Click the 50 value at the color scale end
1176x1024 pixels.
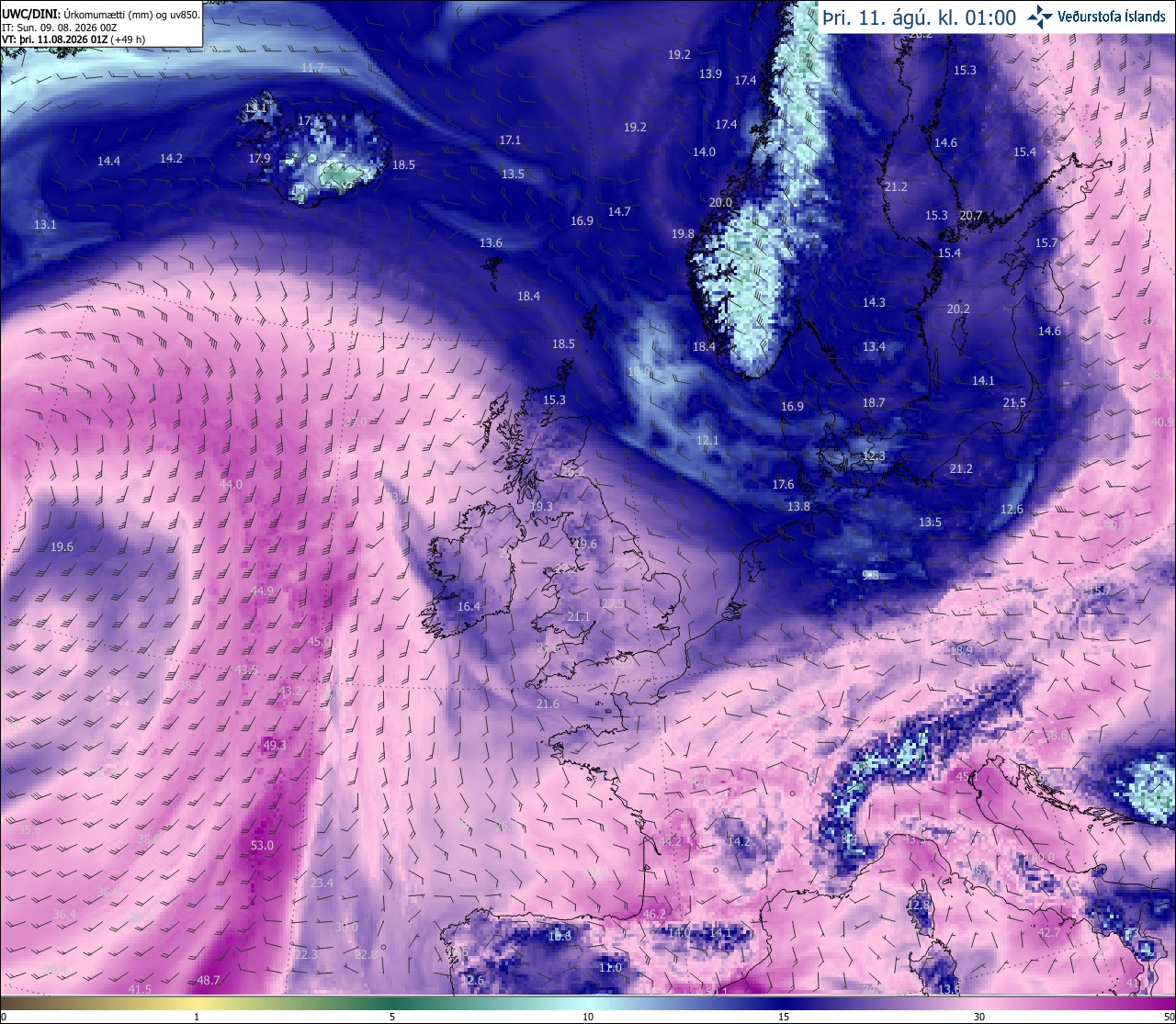tap(1168, 1017)
